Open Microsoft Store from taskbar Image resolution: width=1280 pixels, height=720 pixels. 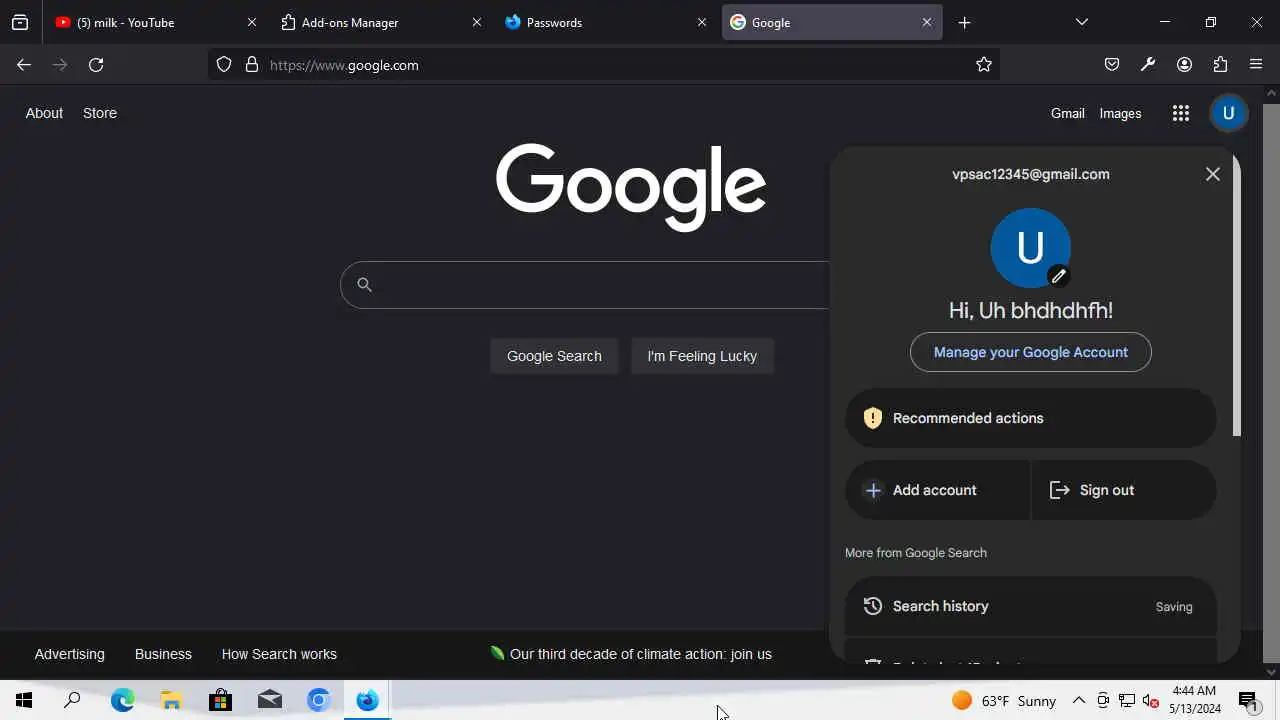coord(220,701)
